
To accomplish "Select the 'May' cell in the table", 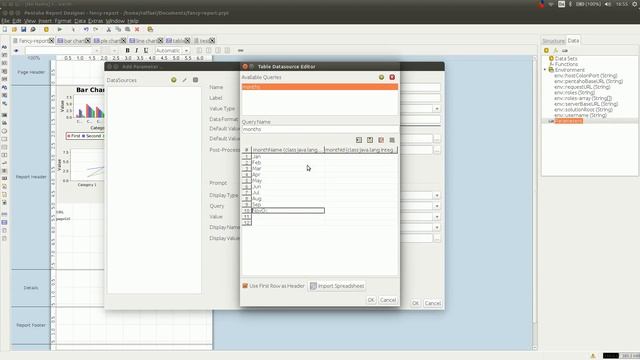I will click(288, 180).
